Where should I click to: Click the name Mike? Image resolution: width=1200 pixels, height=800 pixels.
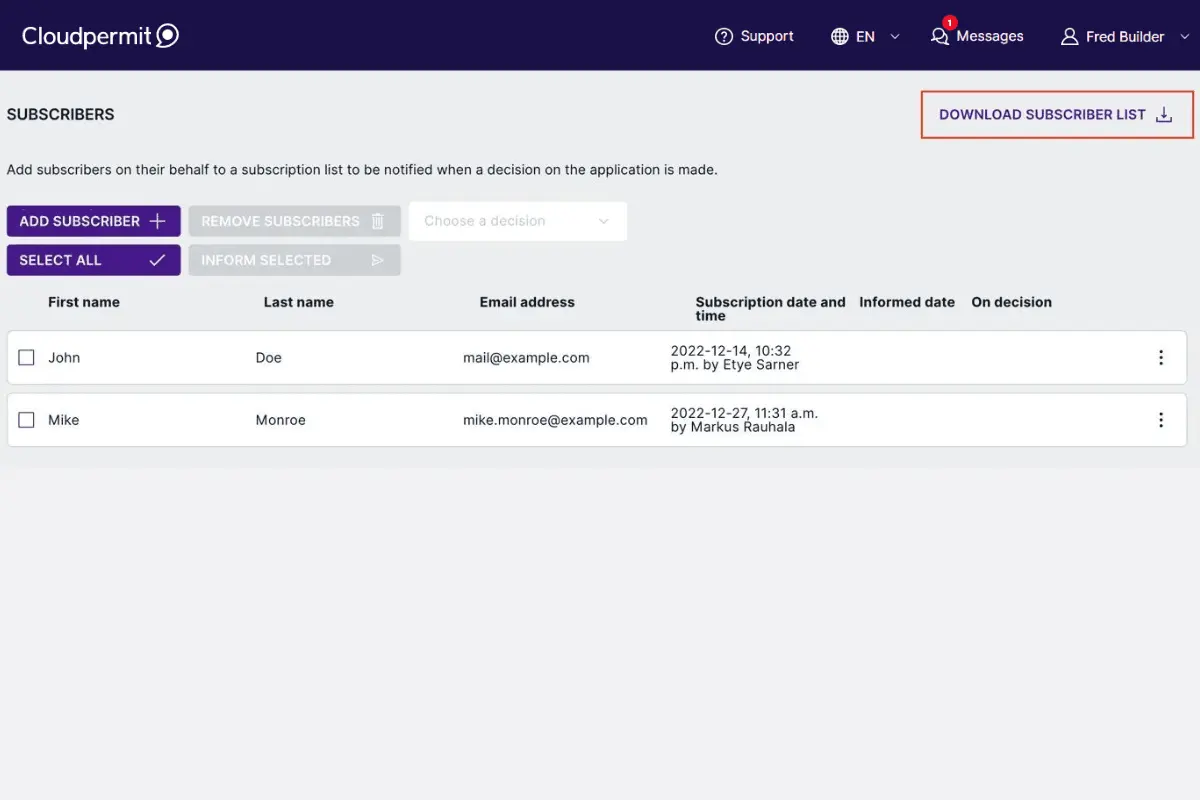point(64,420)
